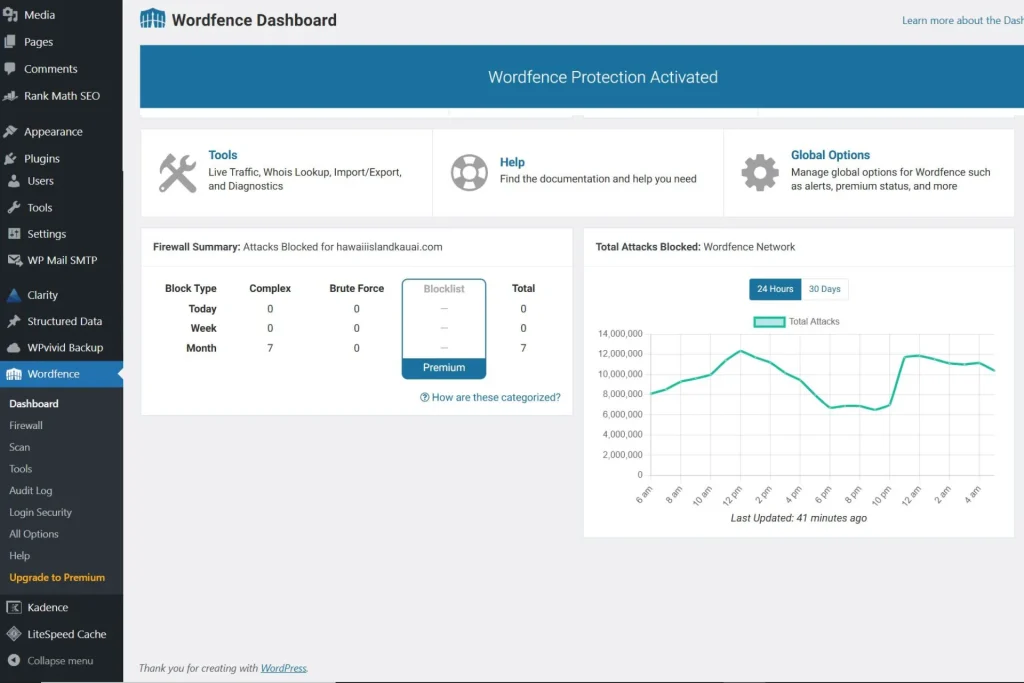This screenshot has width=1024, height=683.
Task: Click the WP Mail SMTP envelope icon
Action: [13, 260]
